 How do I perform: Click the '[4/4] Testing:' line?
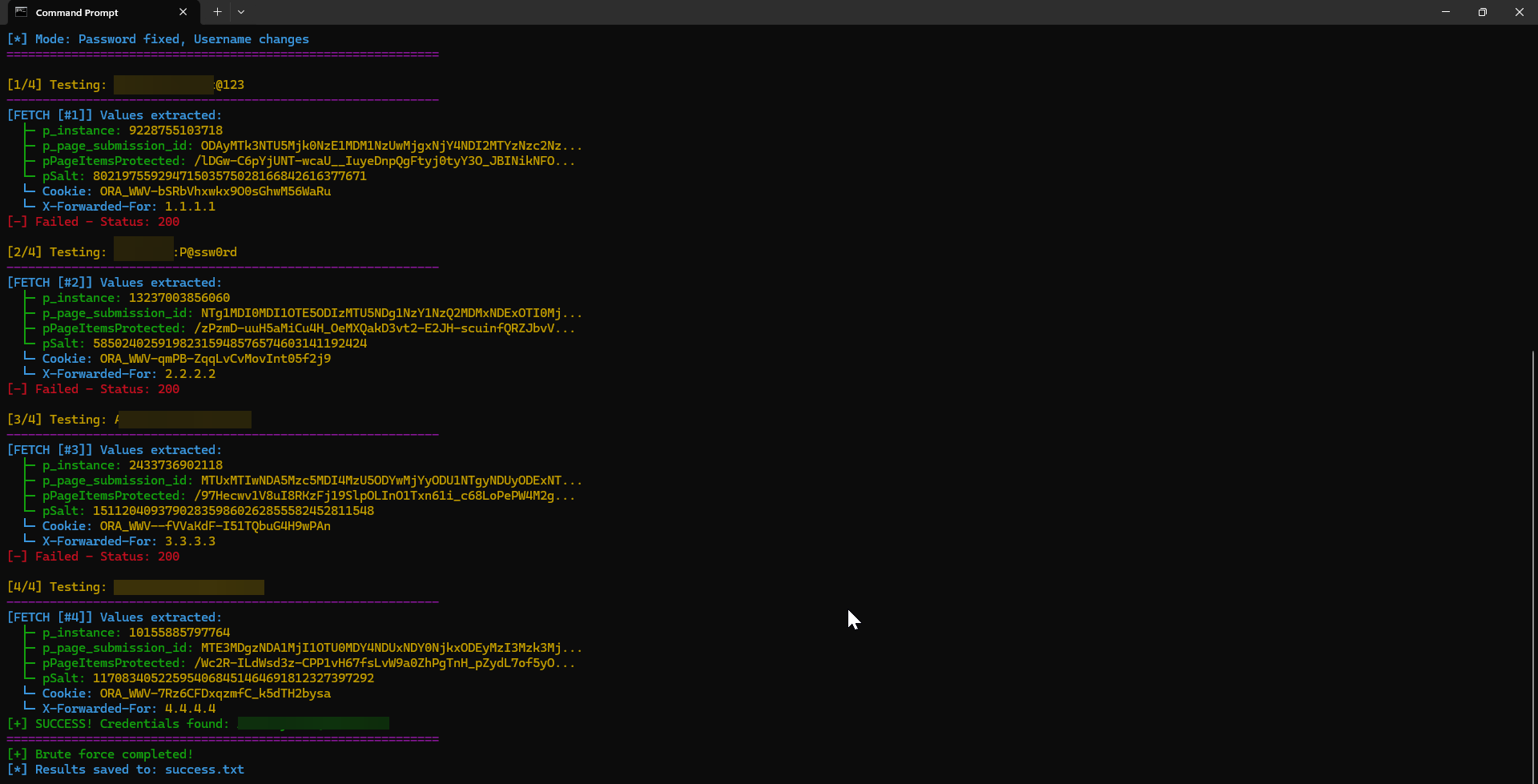(x=135, y=587)
